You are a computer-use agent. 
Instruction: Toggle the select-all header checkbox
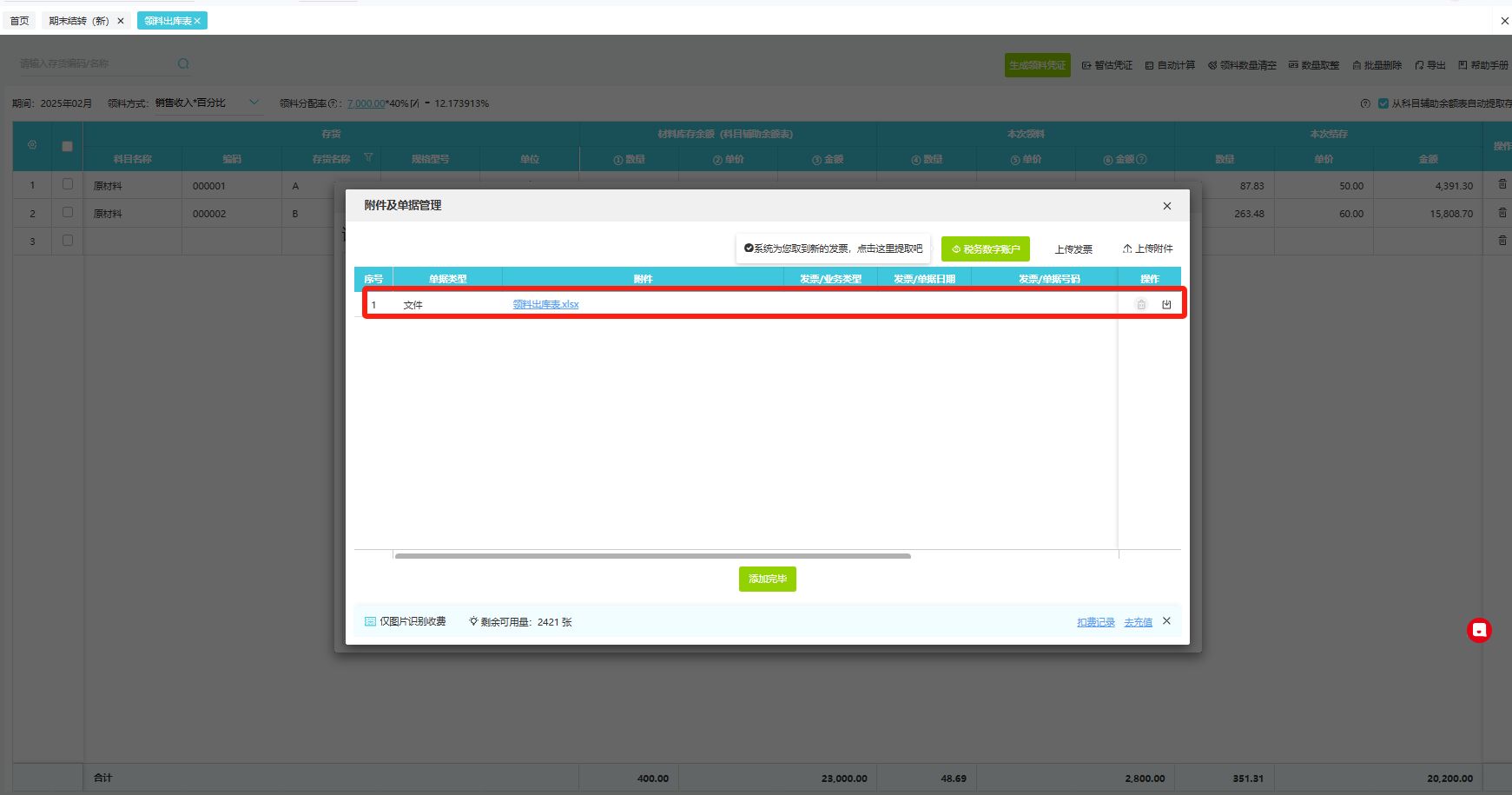pos(67,146)
